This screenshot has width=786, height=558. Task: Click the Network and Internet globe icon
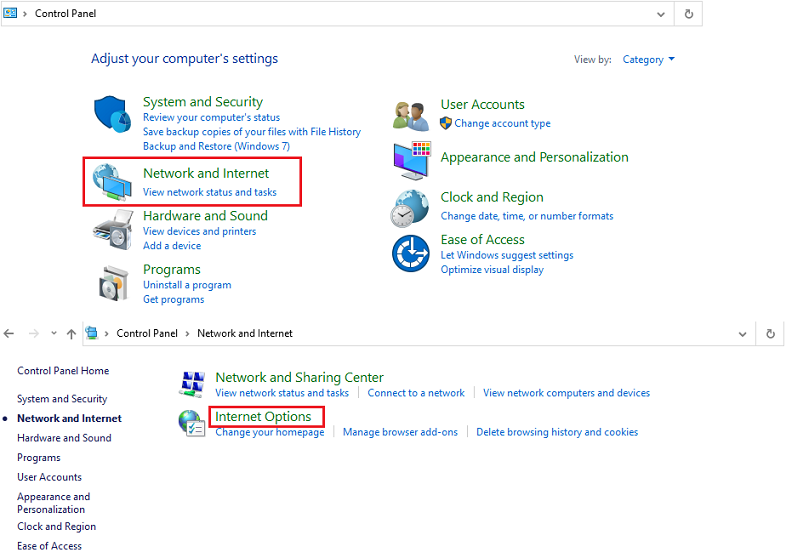112,182
